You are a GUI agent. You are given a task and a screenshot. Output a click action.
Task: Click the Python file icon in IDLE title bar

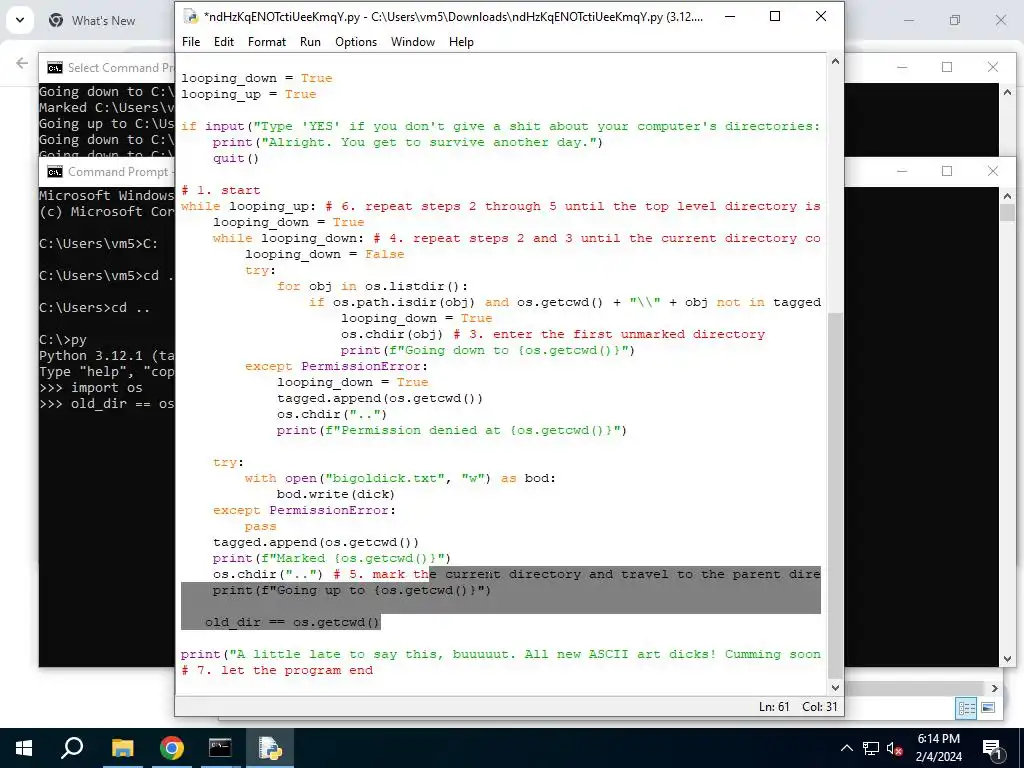coord(190,16)
